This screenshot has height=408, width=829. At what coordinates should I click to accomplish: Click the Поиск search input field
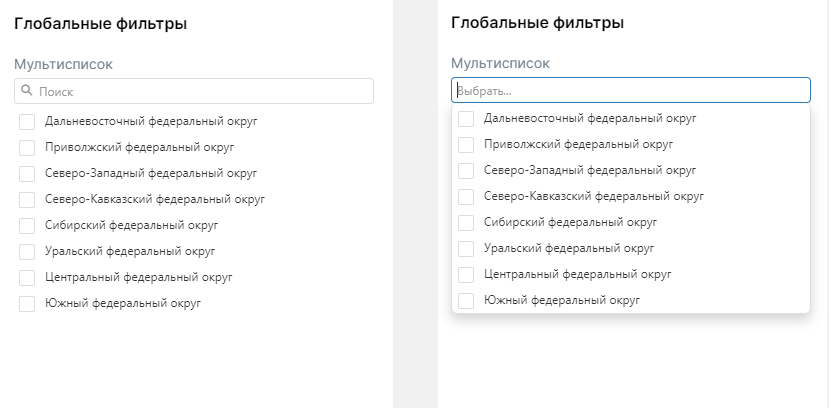point(200,91)
